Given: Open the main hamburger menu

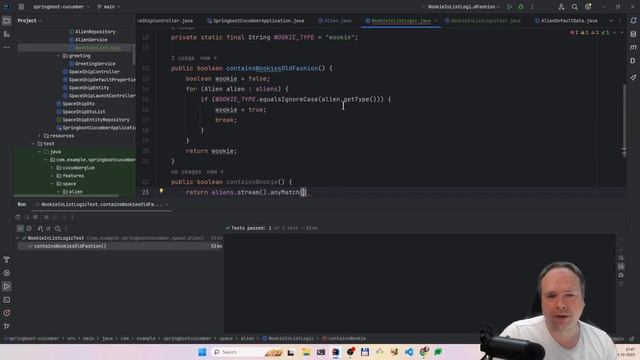Looking at the screenshot, I should tap(21, 7).
